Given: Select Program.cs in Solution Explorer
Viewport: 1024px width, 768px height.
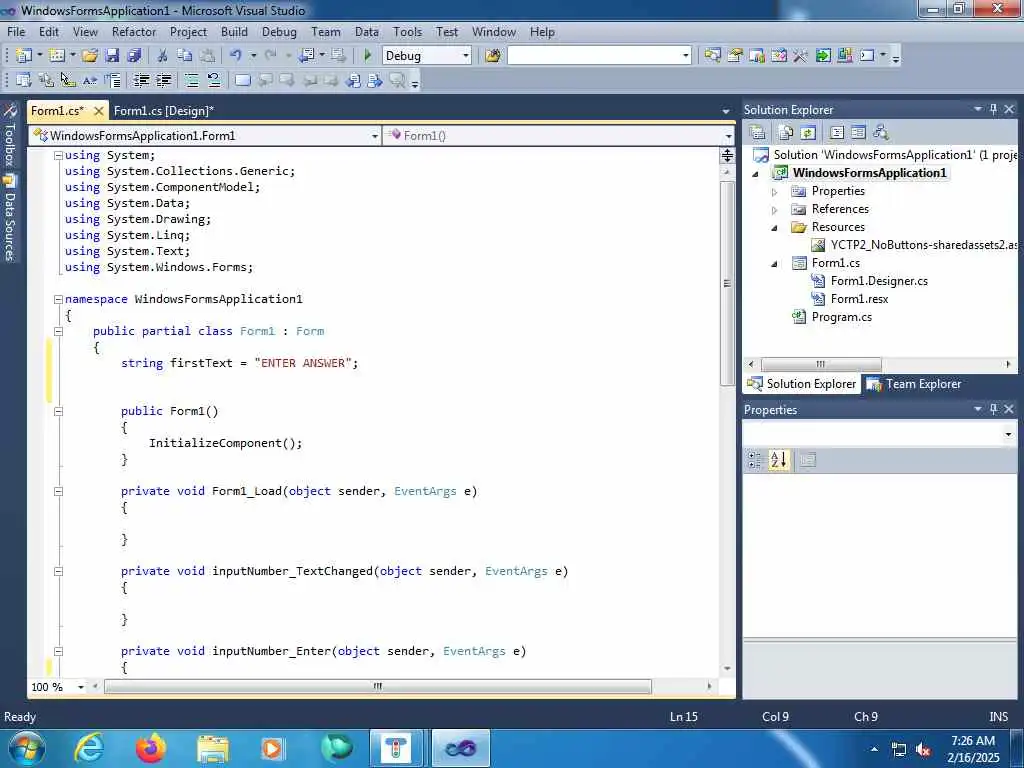Looking at the screenshot, I should pos(841,317).
